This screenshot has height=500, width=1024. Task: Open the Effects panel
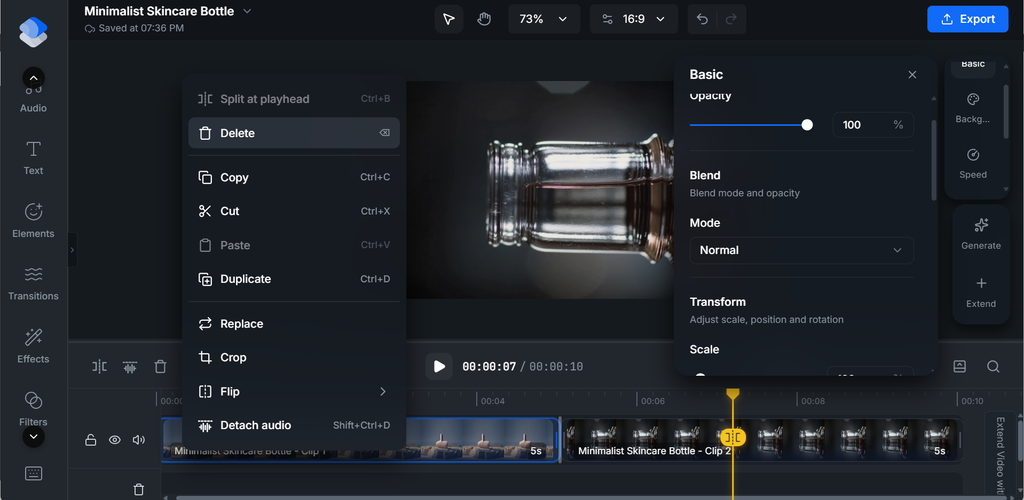click(x=33, y=347)
